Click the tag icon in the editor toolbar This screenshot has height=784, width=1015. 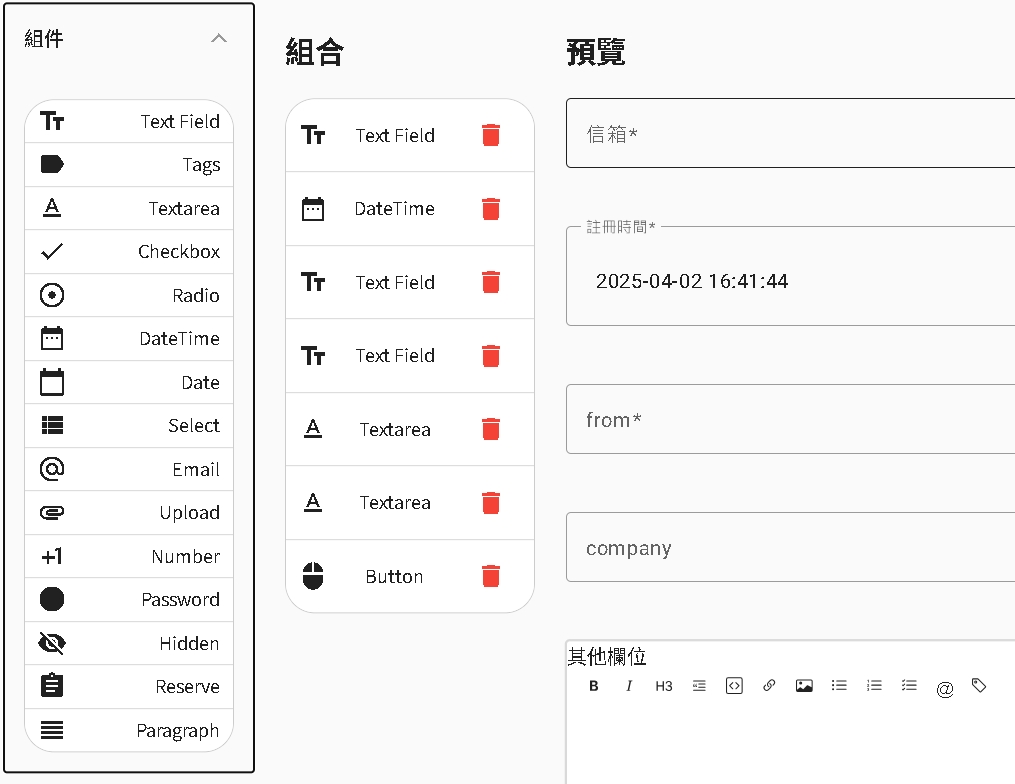[x=979, y=686]
